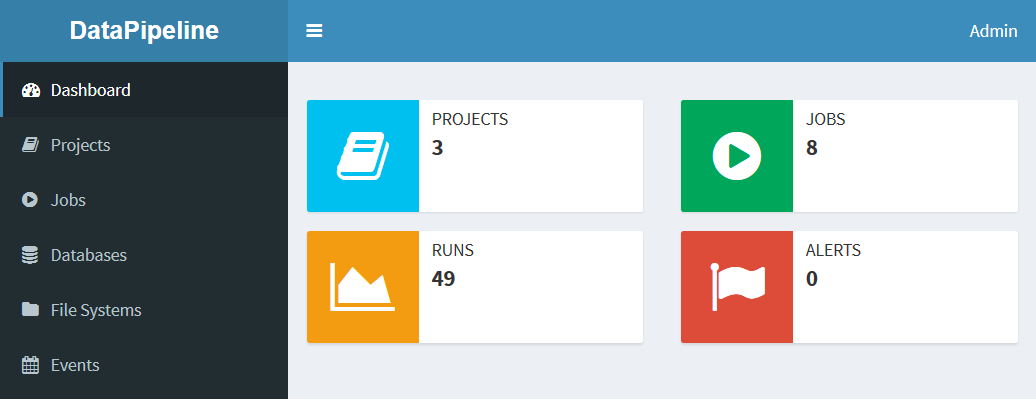Click the Databases stack icon in the sidebar

pos(30,255)
